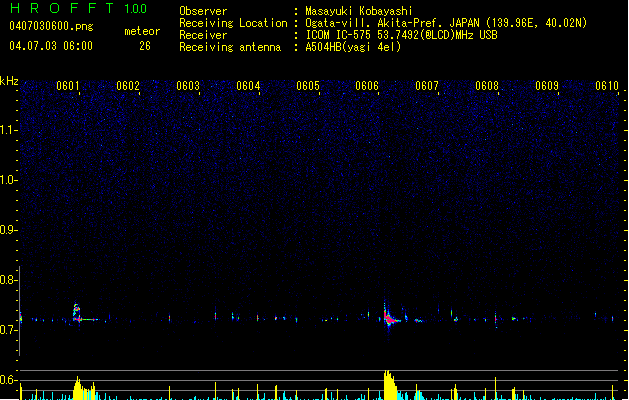629x400 pixels.
Task: Click the Observer label
Action: point(203,11)
